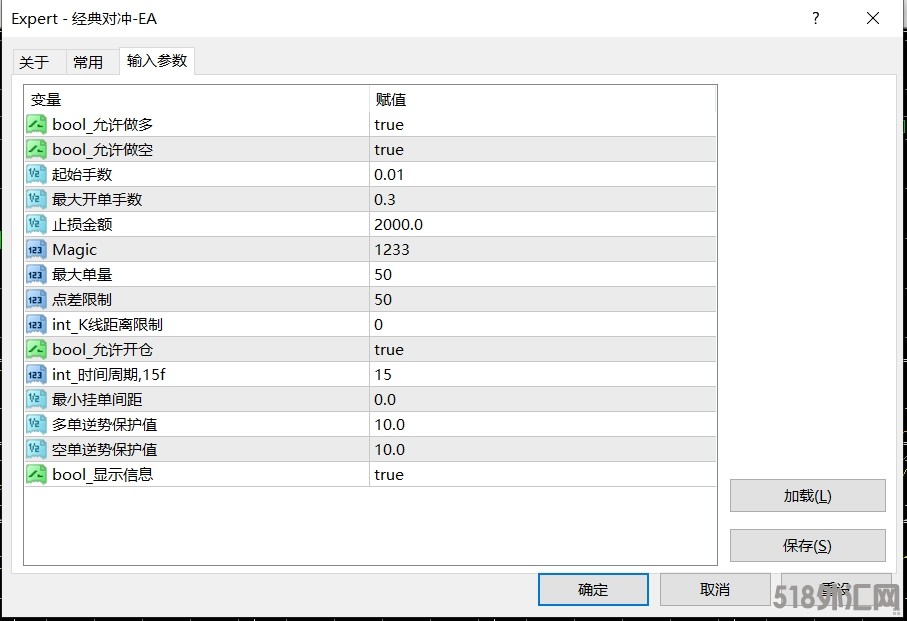907x621 pixels.
Task: Click the bool_显示信息 variable name
Action: point(102,474)
